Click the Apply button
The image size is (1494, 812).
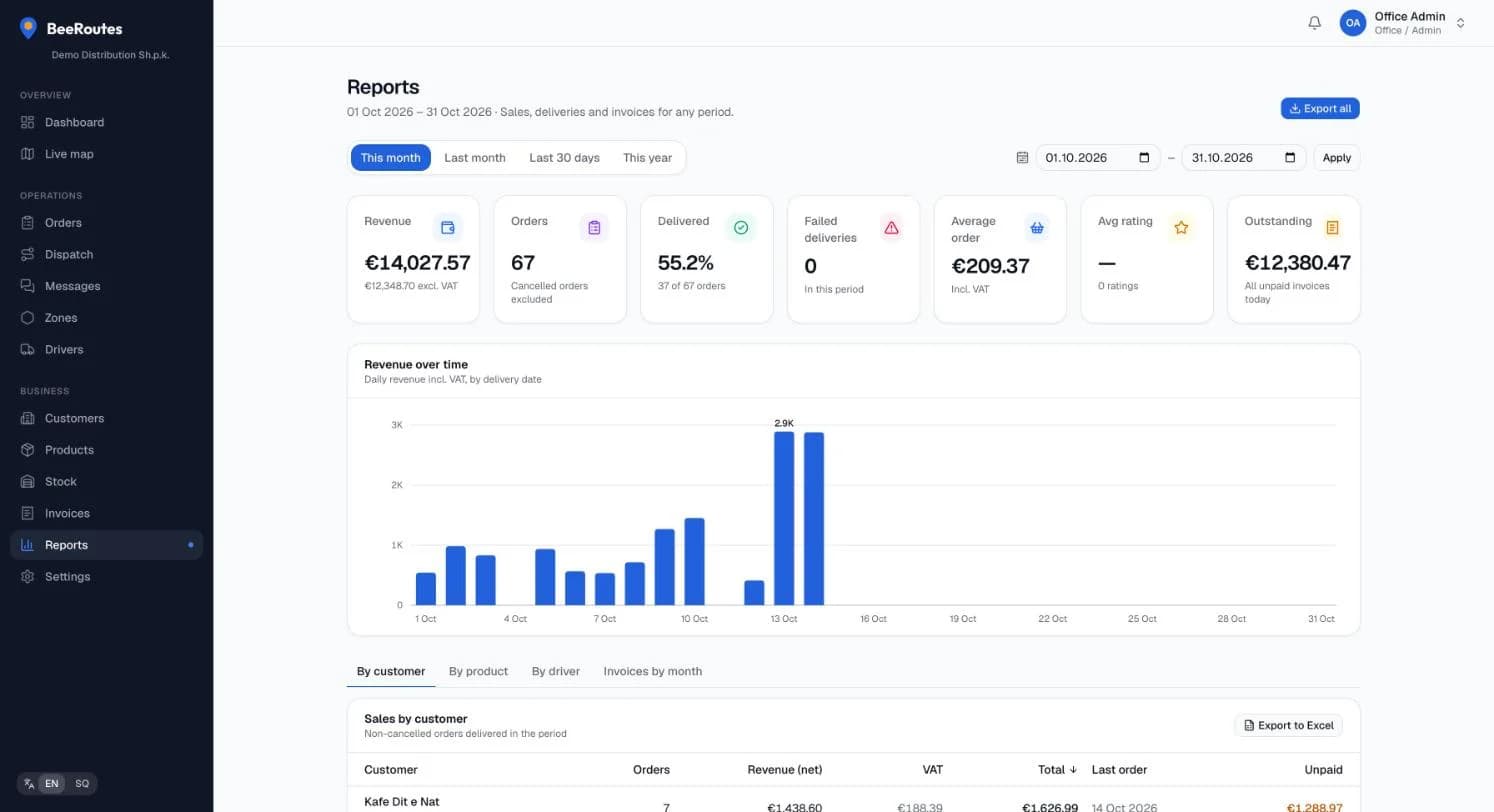point(1337,158)
